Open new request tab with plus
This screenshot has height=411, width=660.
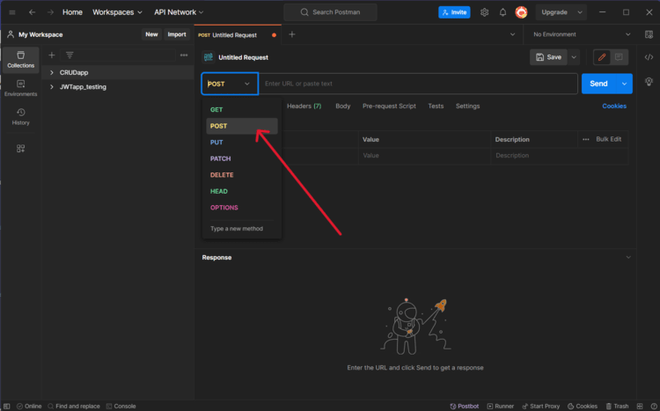point(292,35)
